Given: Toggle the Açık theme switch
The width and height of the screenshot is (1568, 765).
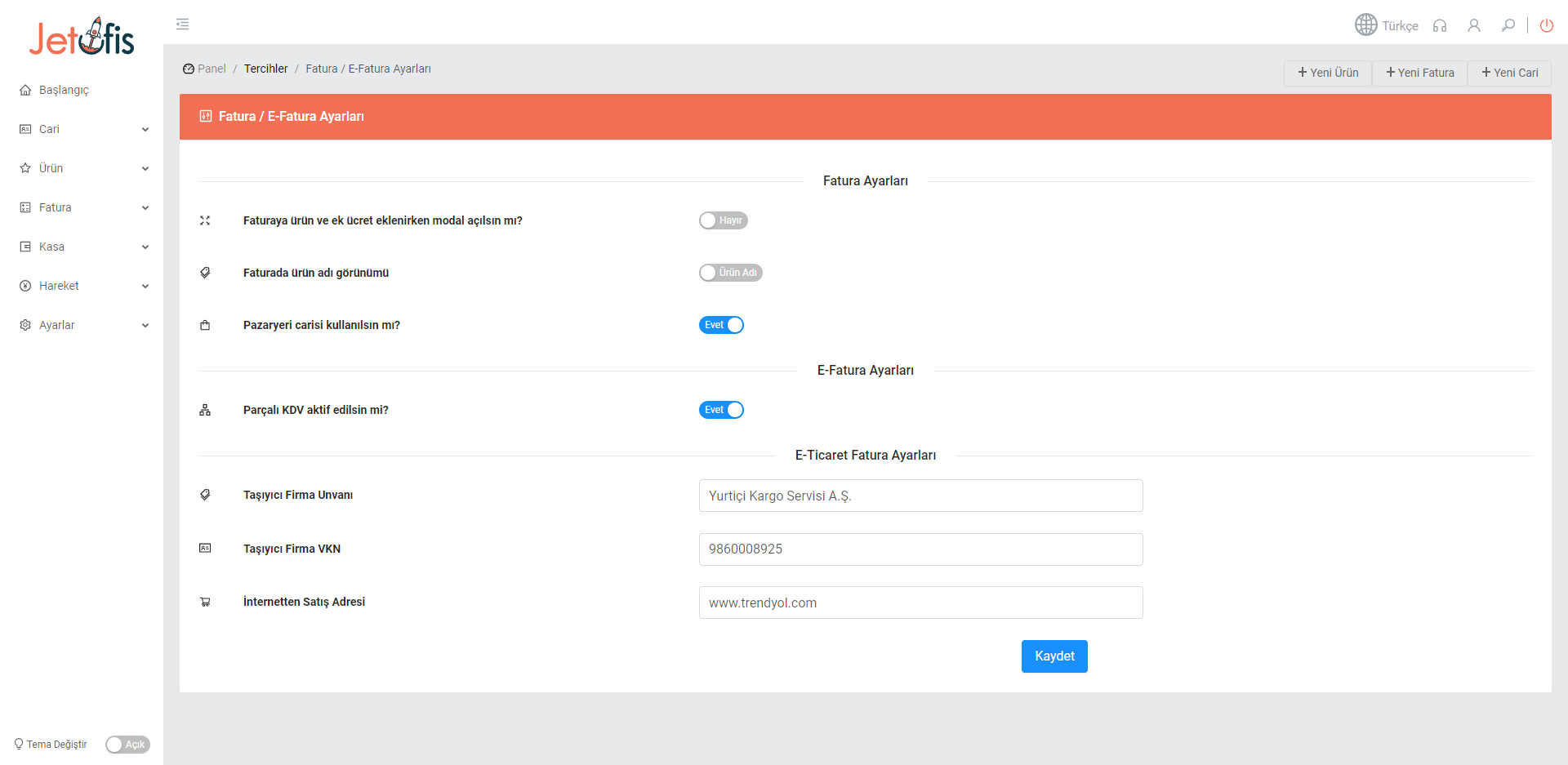Looking at the screenshot, I should tap(127, 745).
